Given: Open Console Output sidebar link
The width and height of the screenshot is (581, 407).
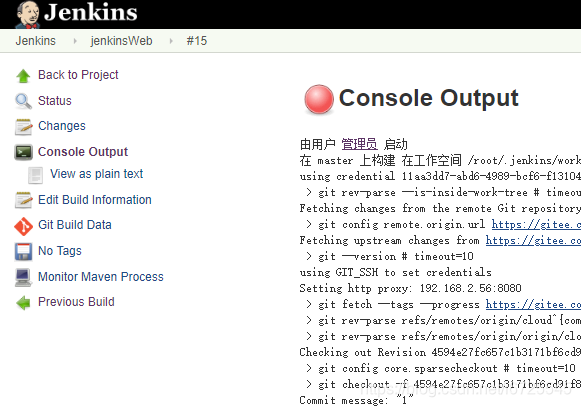Looking at the screenshot, I should pyautogui.click(x=83, y=152).
